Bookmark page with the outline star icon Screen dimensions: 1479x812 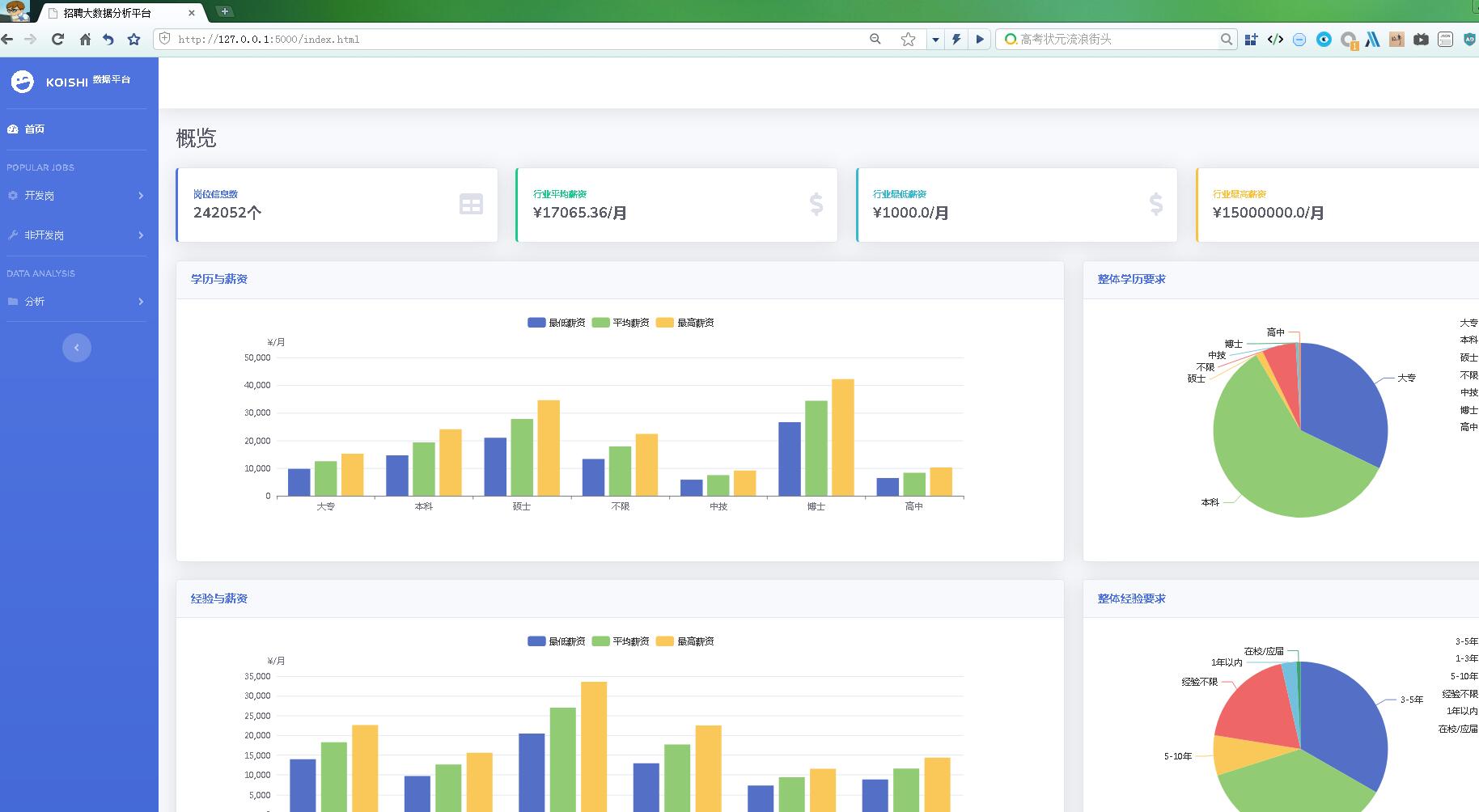click(x=909, y=39)
